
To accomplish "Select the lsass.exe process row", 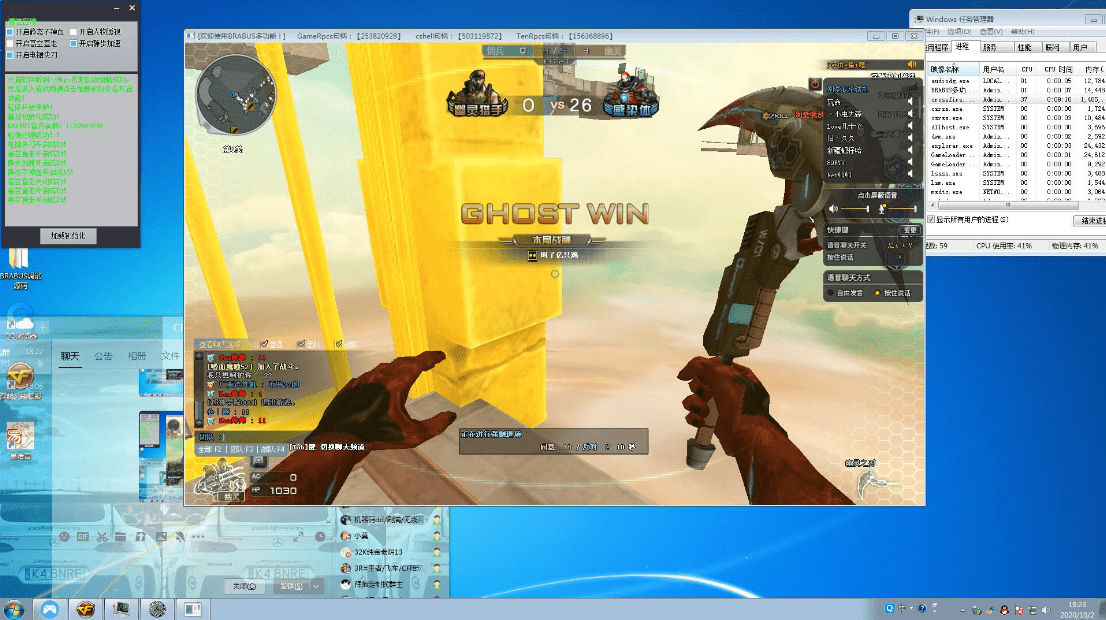I will click(1016, 173).
